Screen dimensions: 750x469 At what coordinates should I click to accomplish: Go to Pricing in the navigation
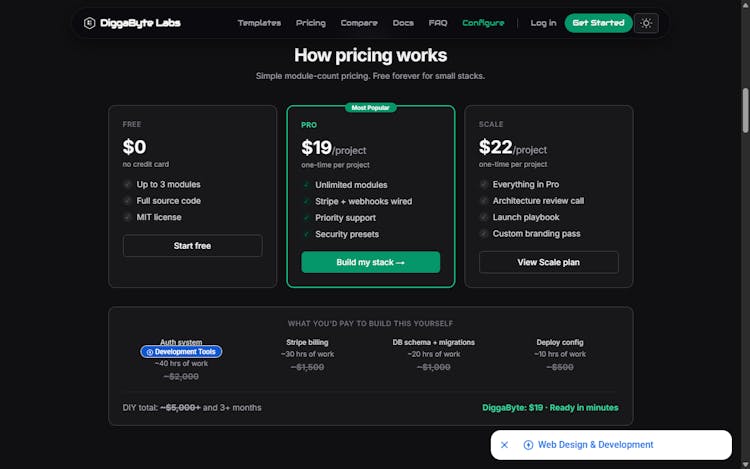[311, 23]
